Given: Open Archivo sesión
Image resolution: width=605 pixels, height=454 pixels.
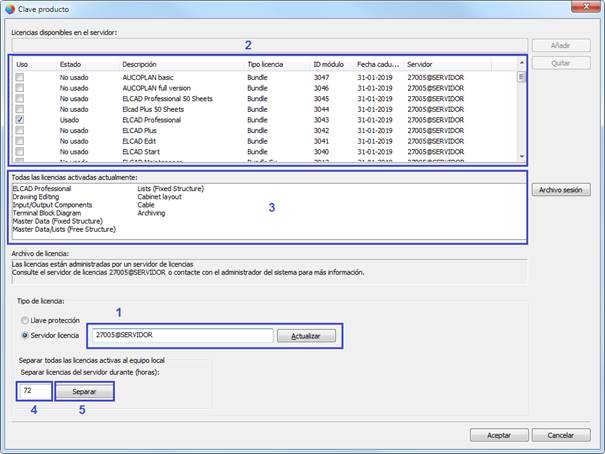Looking at the screenshot, I should click(561, 190).
